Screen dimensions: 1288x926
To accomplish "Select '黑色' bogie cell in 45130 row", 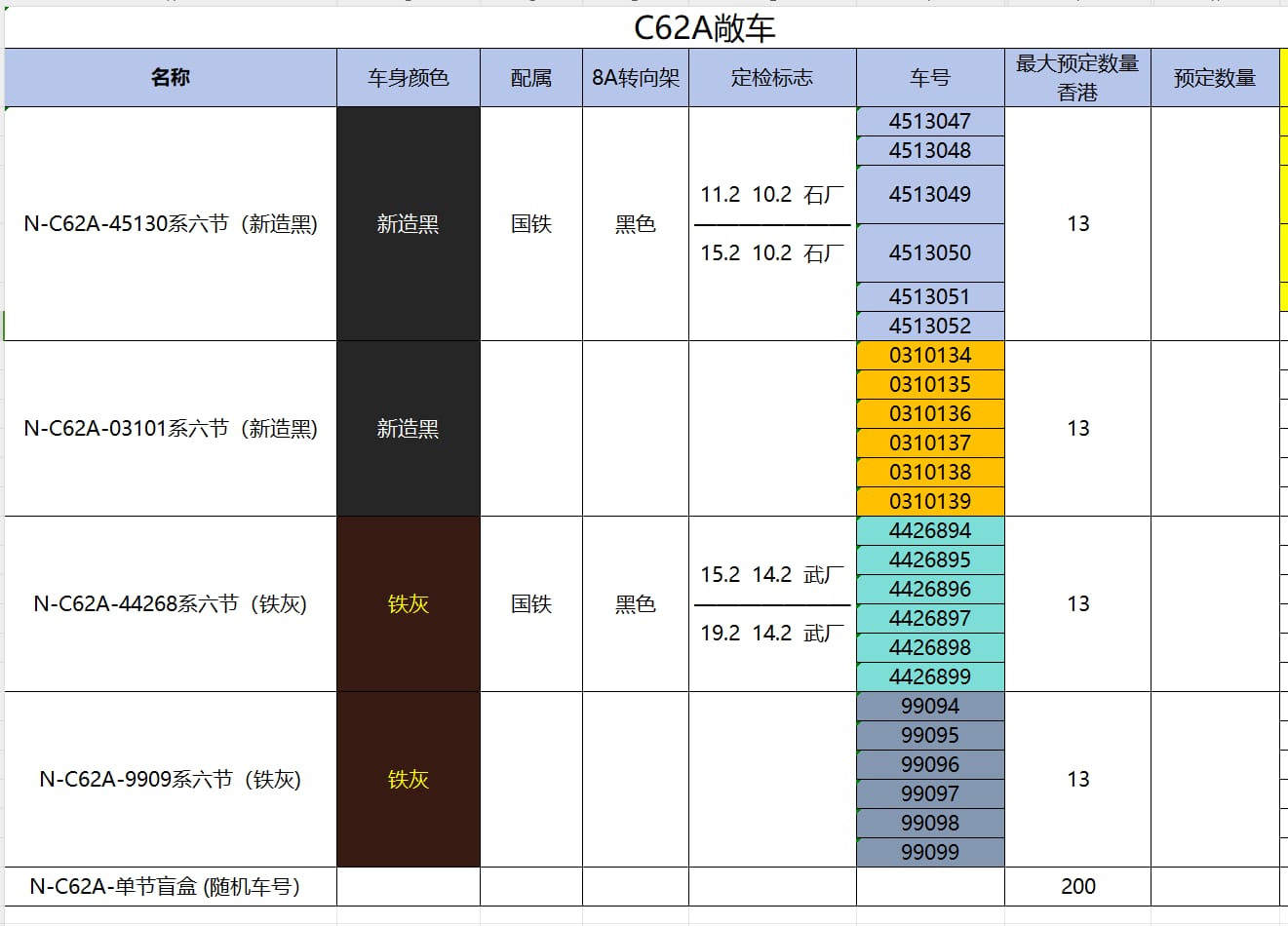I will [636, 224].
